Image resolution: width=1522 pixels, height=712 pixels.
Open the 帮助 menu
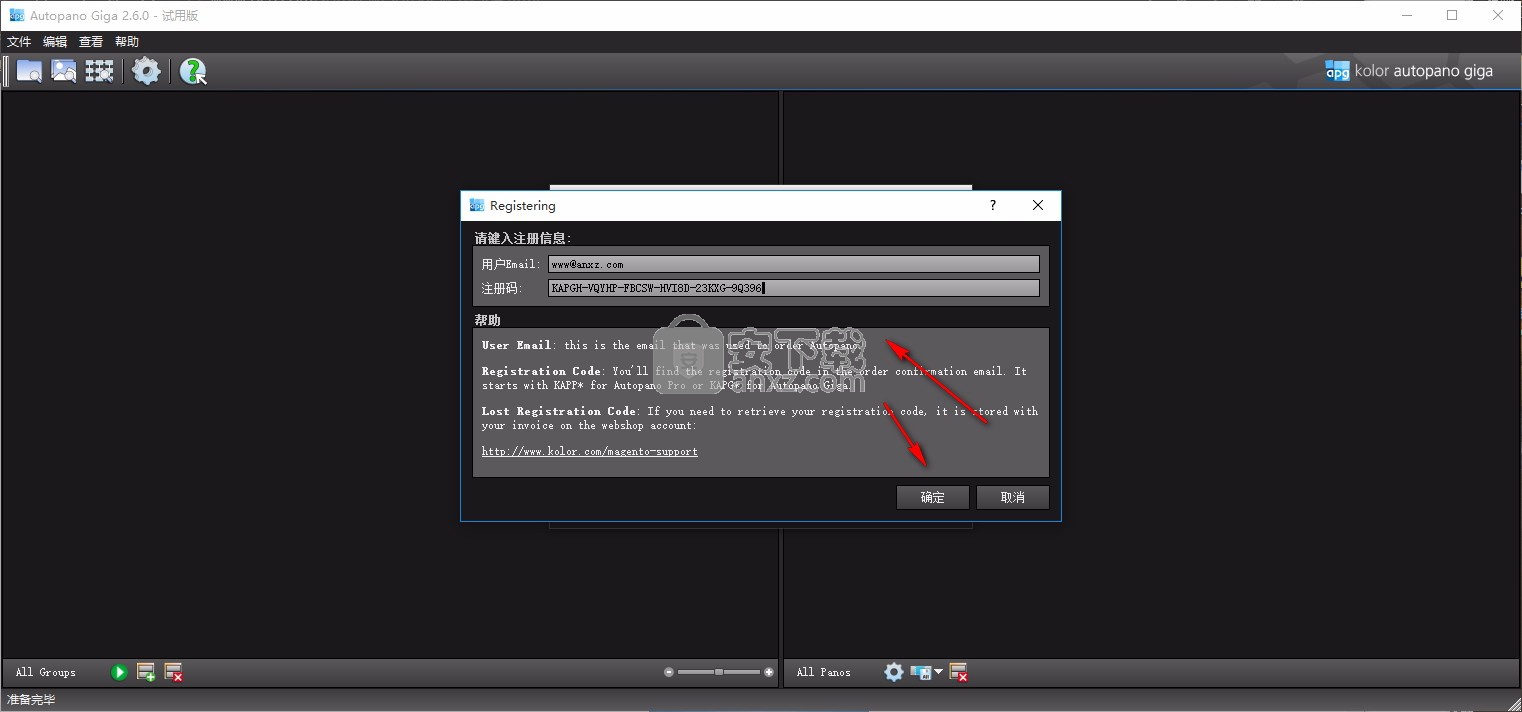[127, 42]
